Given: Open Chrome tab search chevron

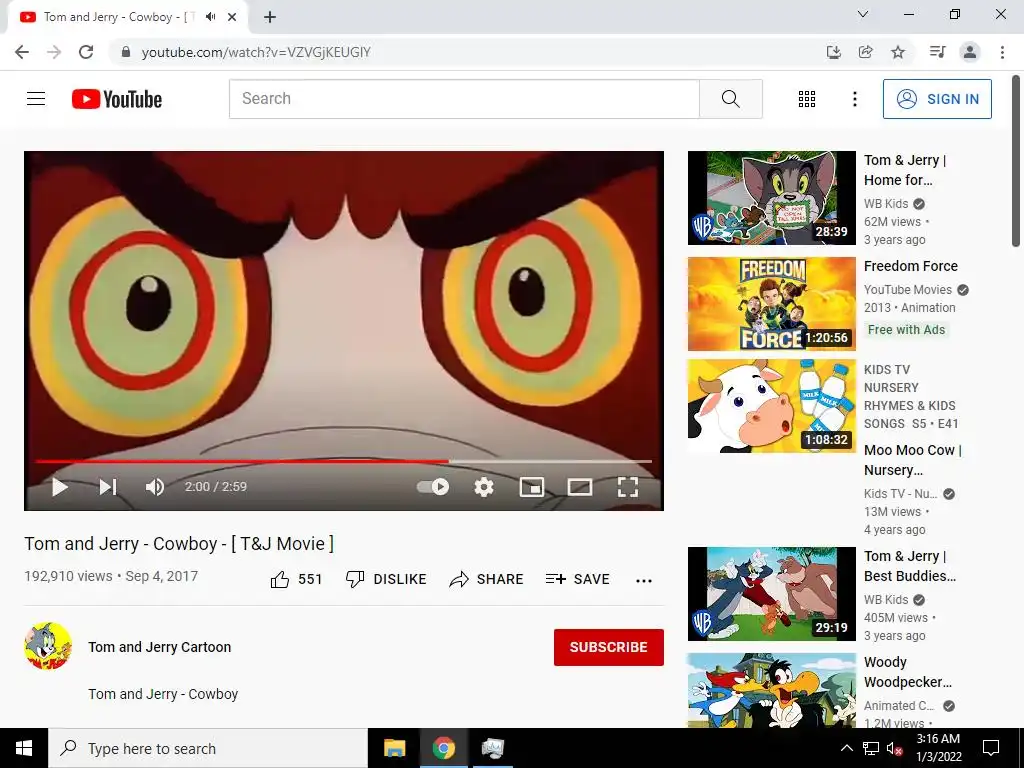Looking at the screenshot, I should pos(863,14).
